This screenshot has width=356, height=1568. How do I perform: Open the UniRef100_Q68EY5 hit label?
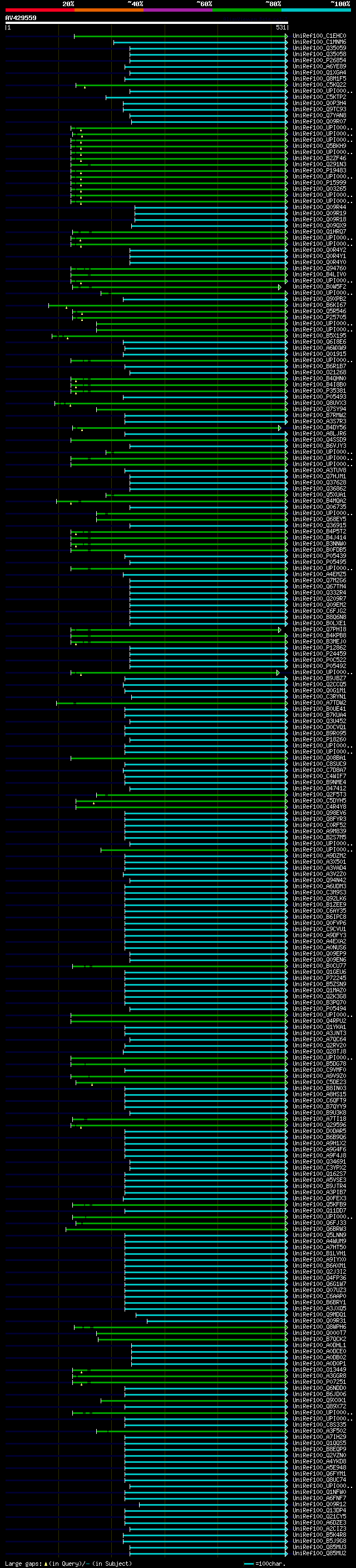coord(319,519)
